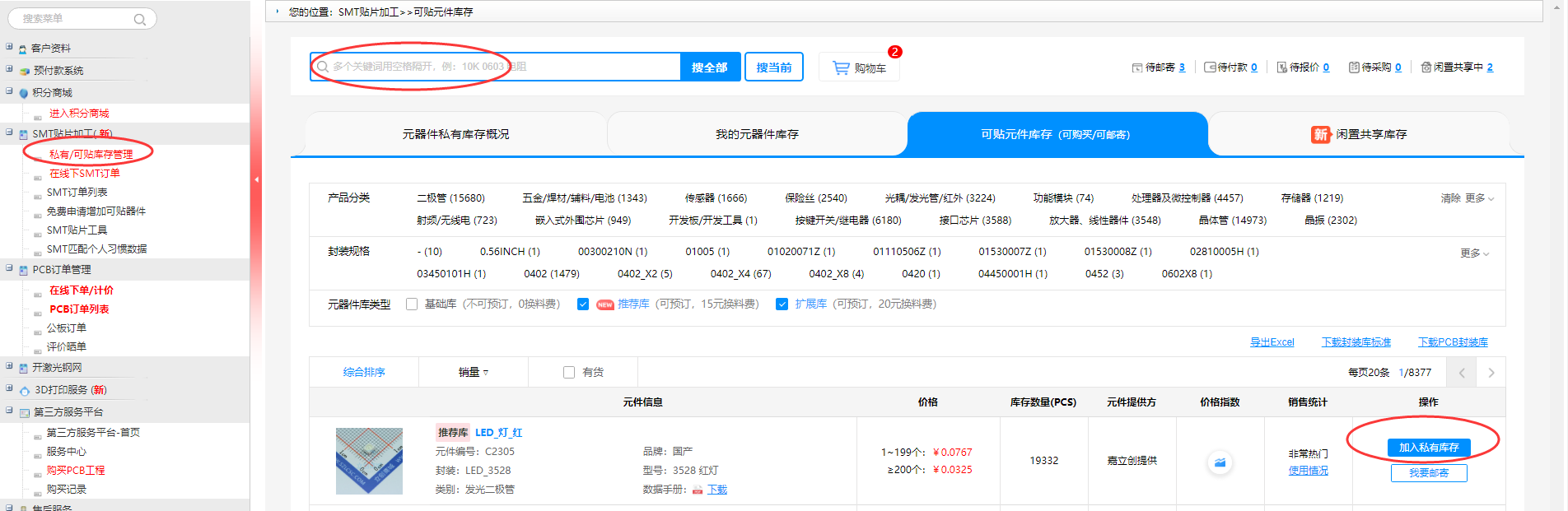1568x511 pixels.
Task: Go to next page arrow in results
Action: point(1491,373)
